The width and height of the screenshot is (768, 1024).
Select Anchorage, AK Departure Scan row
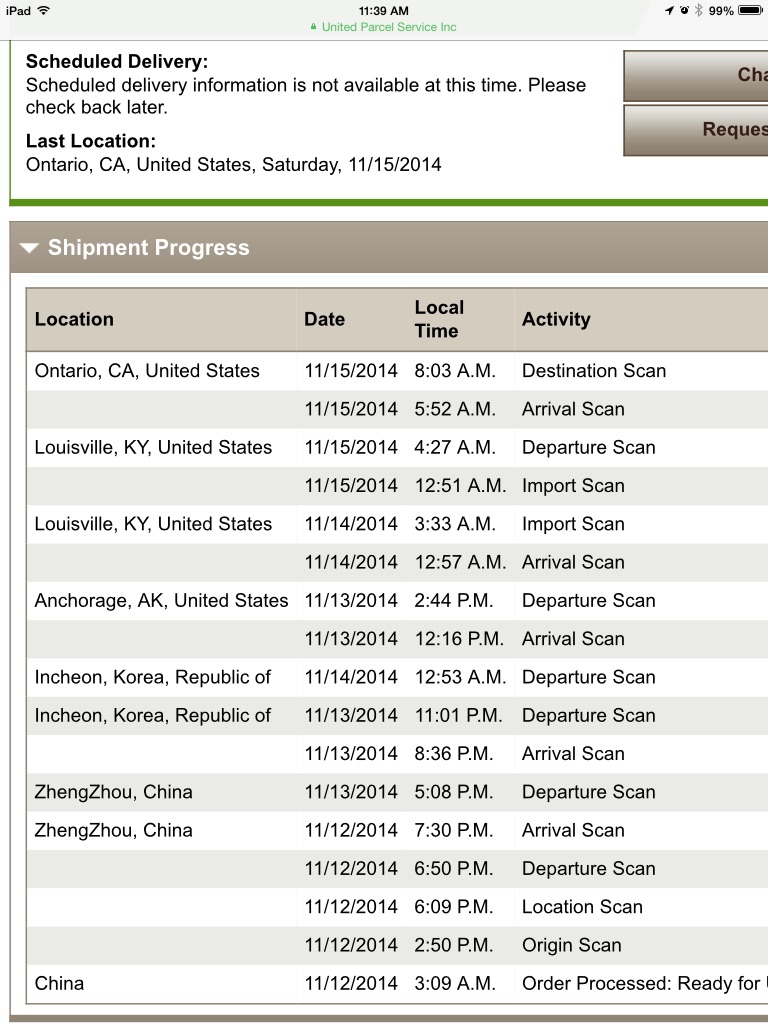click(397, 601)
